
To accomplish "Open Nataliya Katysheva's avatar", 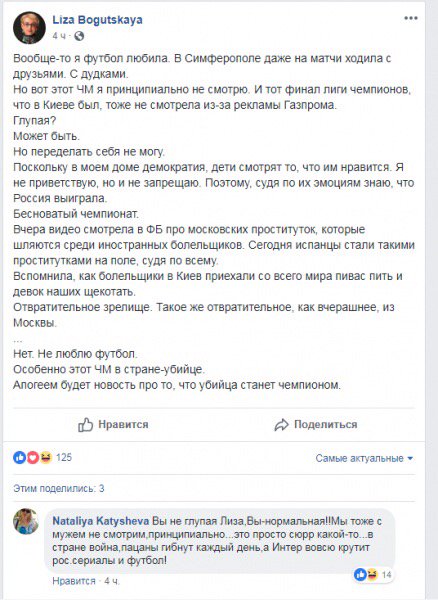I will (26, 521).
